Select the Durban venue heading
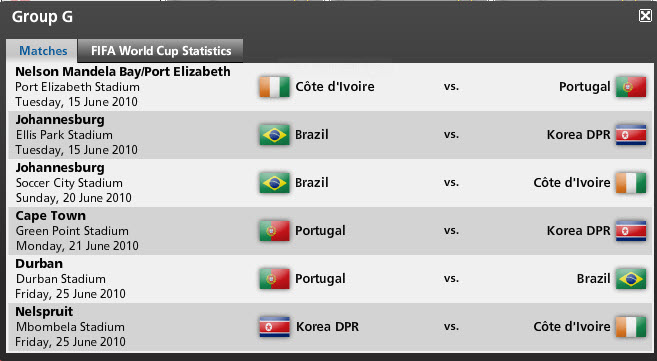The width and height of the screenshot is (657, 361). pos(39,264)
